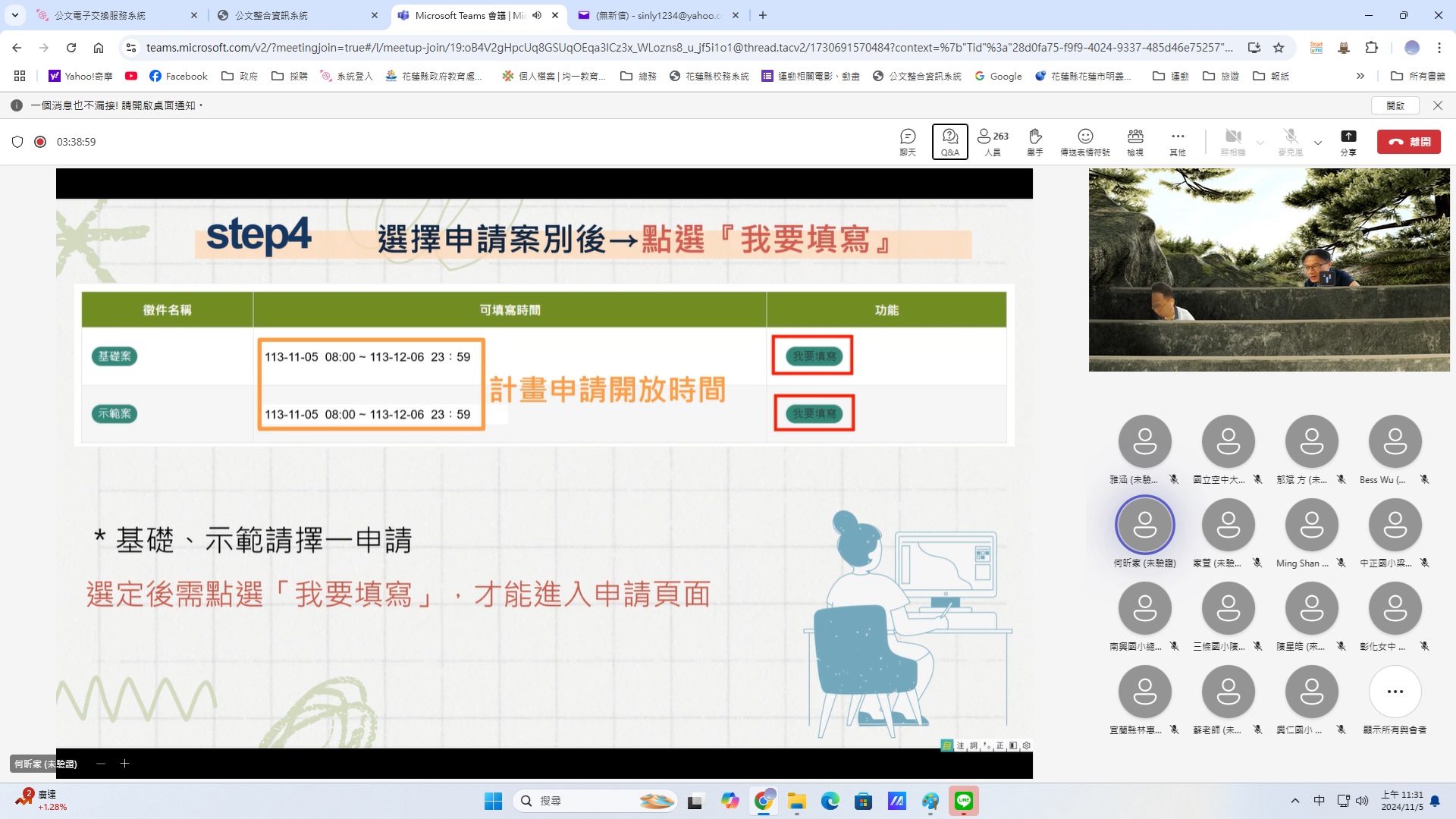Screen dimensions: 1456x819
Task: Open the Teams meeting chat panel
Action: point(908,141)
